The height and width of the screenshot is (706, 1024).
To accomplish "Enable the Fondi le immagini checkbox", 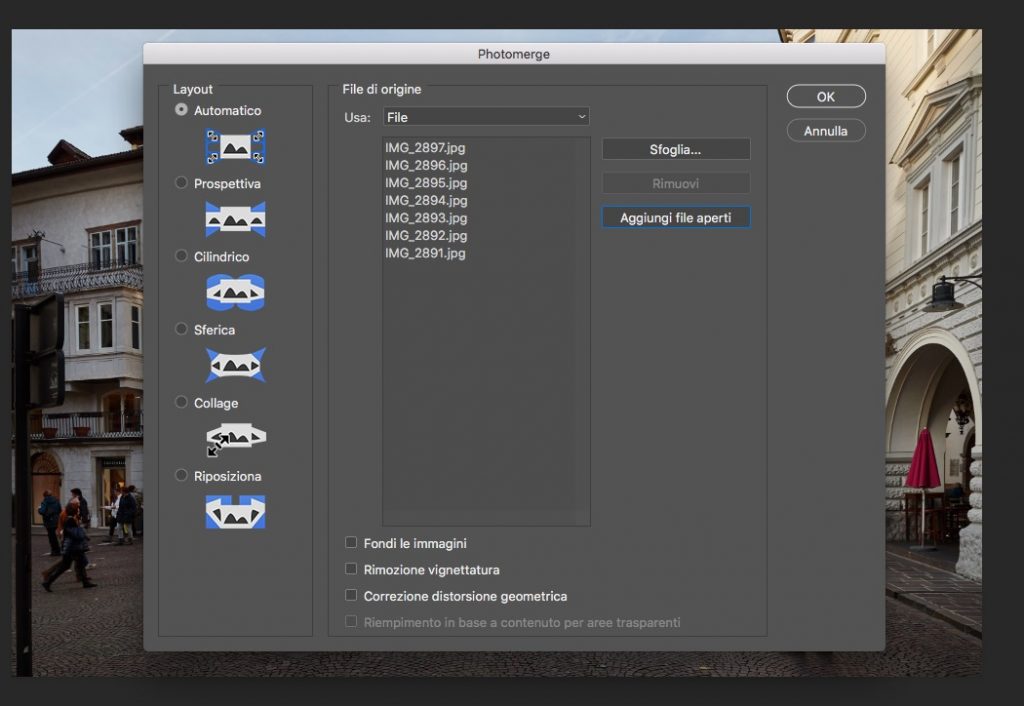I will click(x=351, y=543).
